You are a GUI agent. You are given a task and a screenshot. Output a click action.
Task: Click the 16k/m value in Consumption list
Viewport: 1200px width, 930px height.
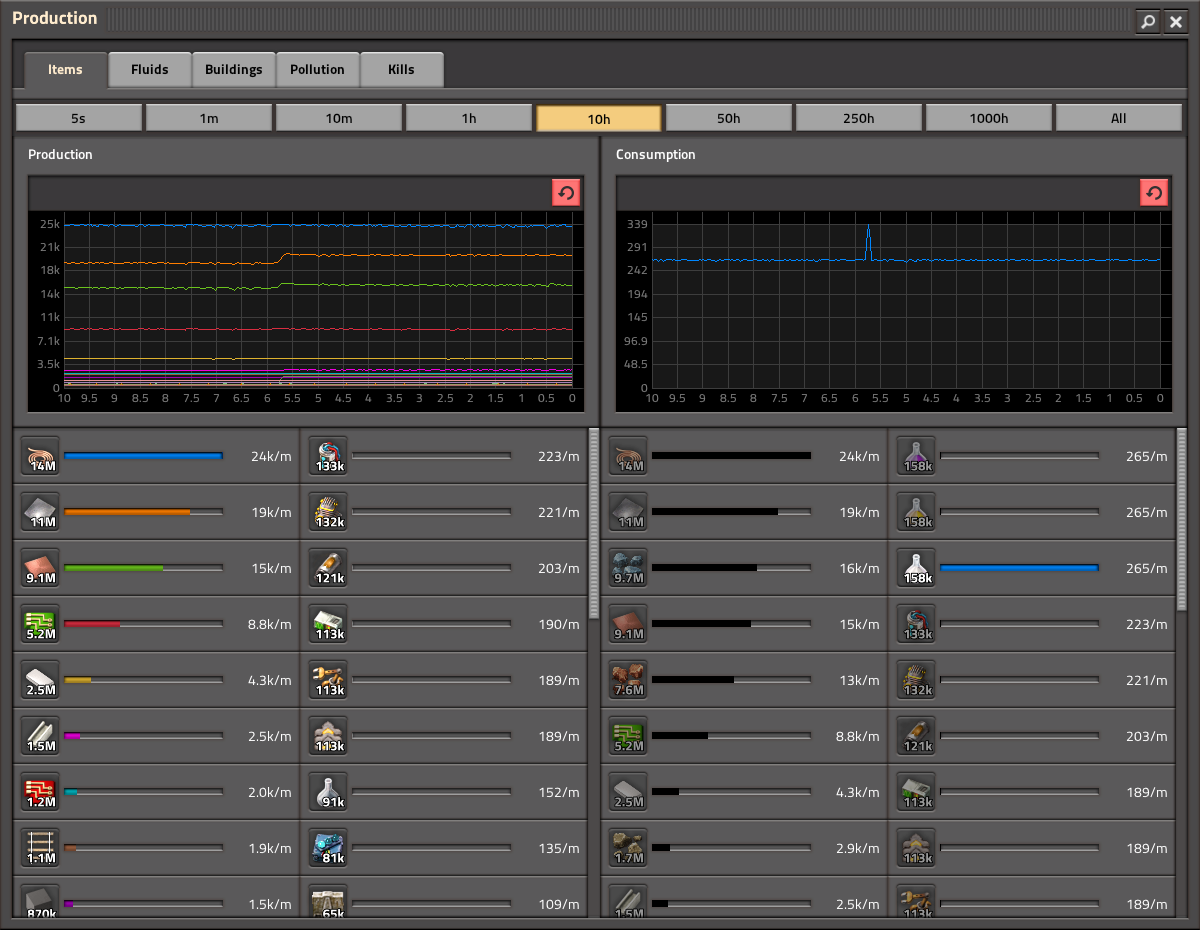click(859, 568)
